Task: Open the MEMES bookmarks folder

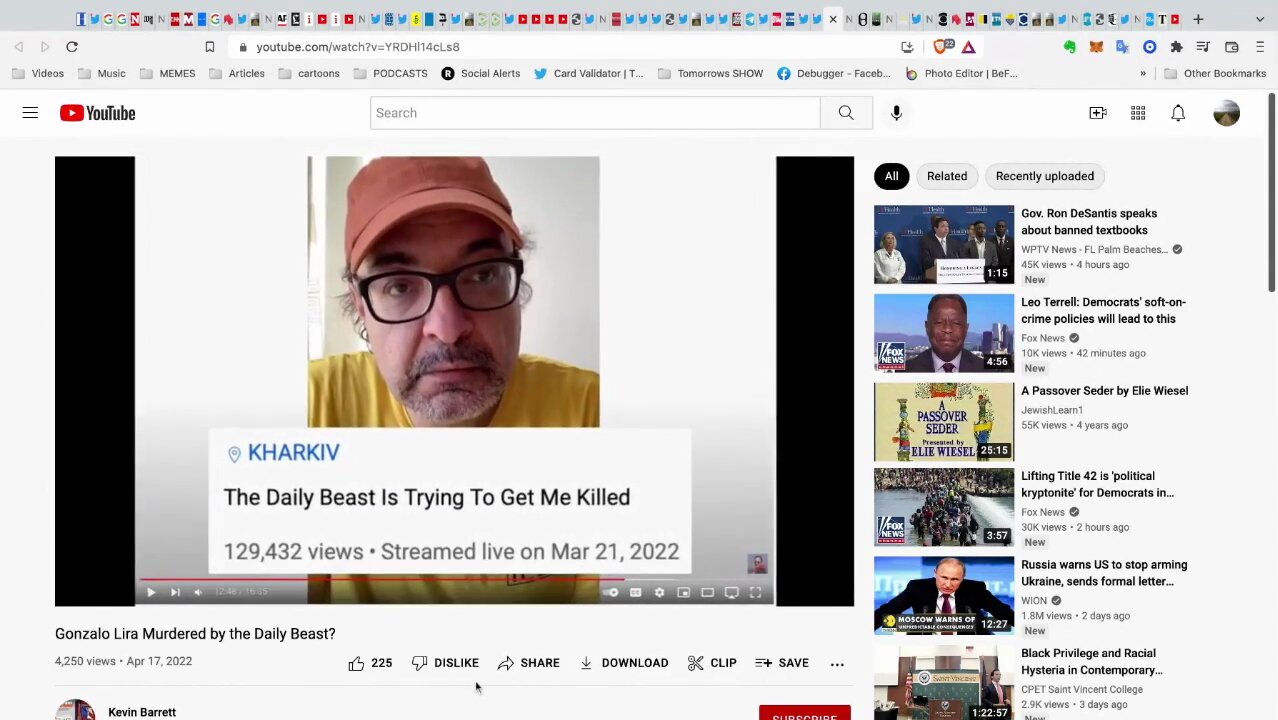Action: pos(167,73)
